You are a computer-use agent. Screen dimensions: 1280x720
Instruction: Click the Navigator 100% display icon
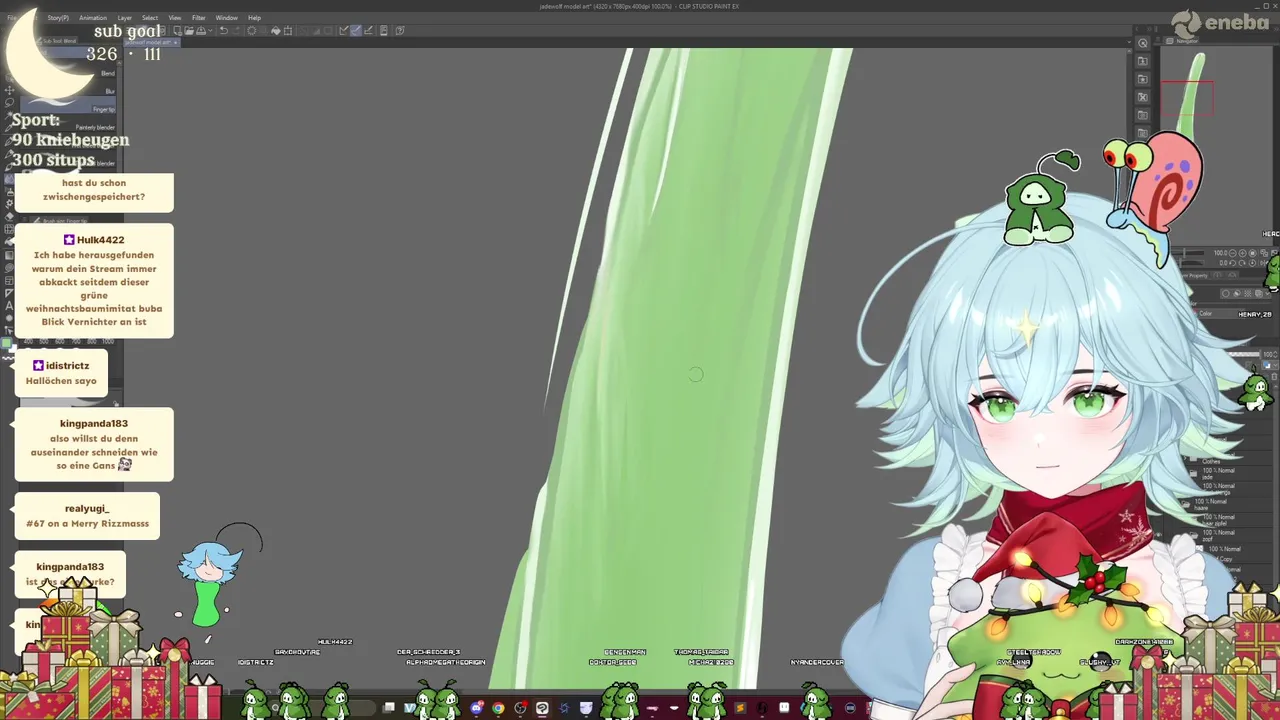point(1253,253)
